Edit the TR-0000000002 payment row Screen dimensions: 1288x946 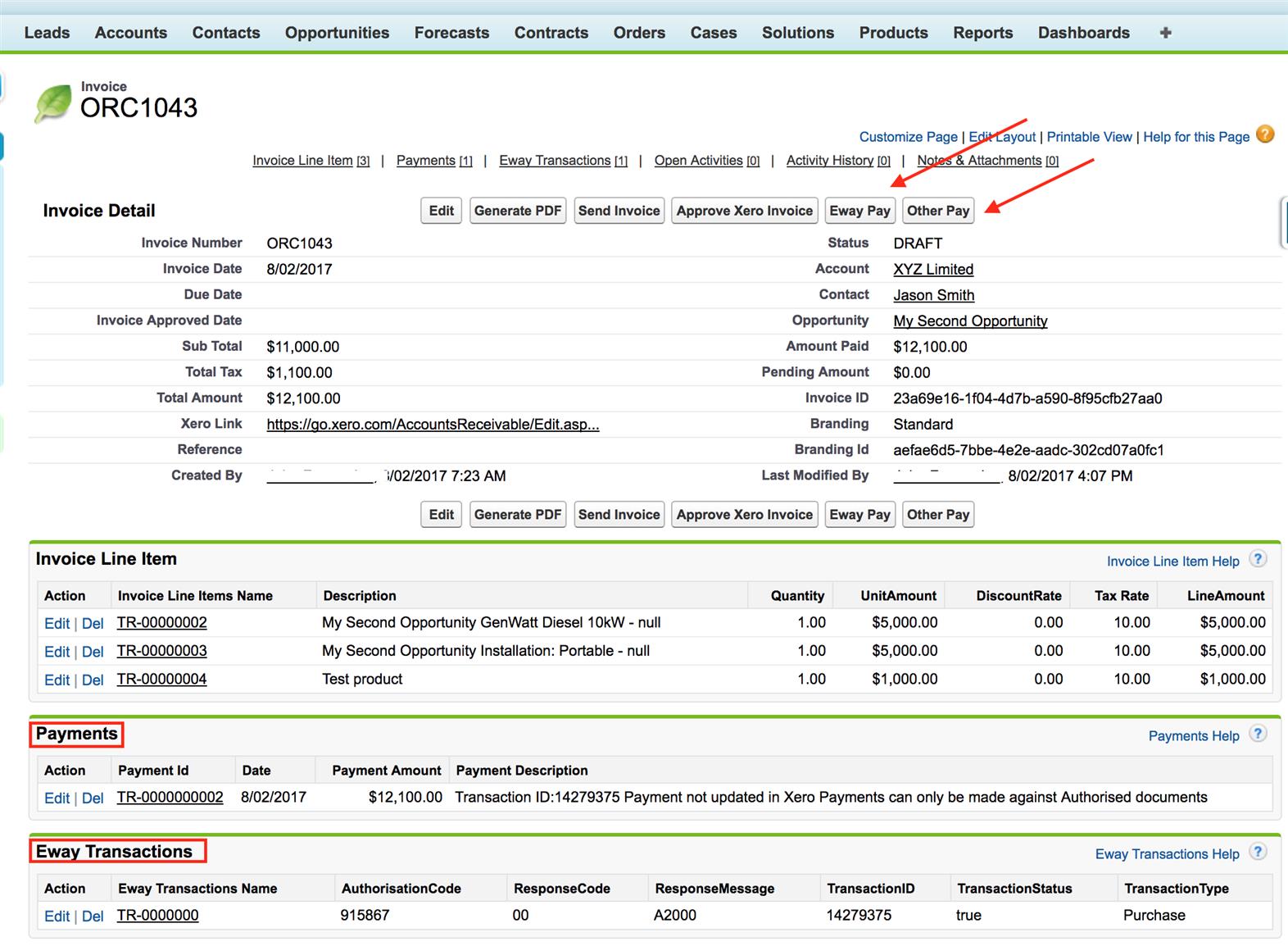pyautogui.click(x=57, y=798)
